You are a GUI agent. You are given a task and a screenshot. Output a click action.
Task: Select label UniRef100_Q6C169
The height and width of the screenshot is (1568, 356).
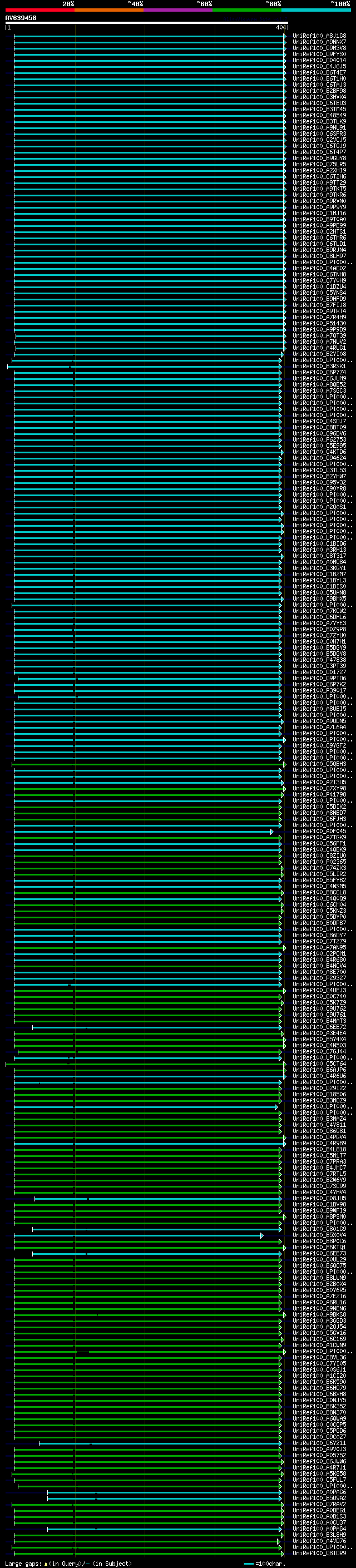coord(319,1340)
